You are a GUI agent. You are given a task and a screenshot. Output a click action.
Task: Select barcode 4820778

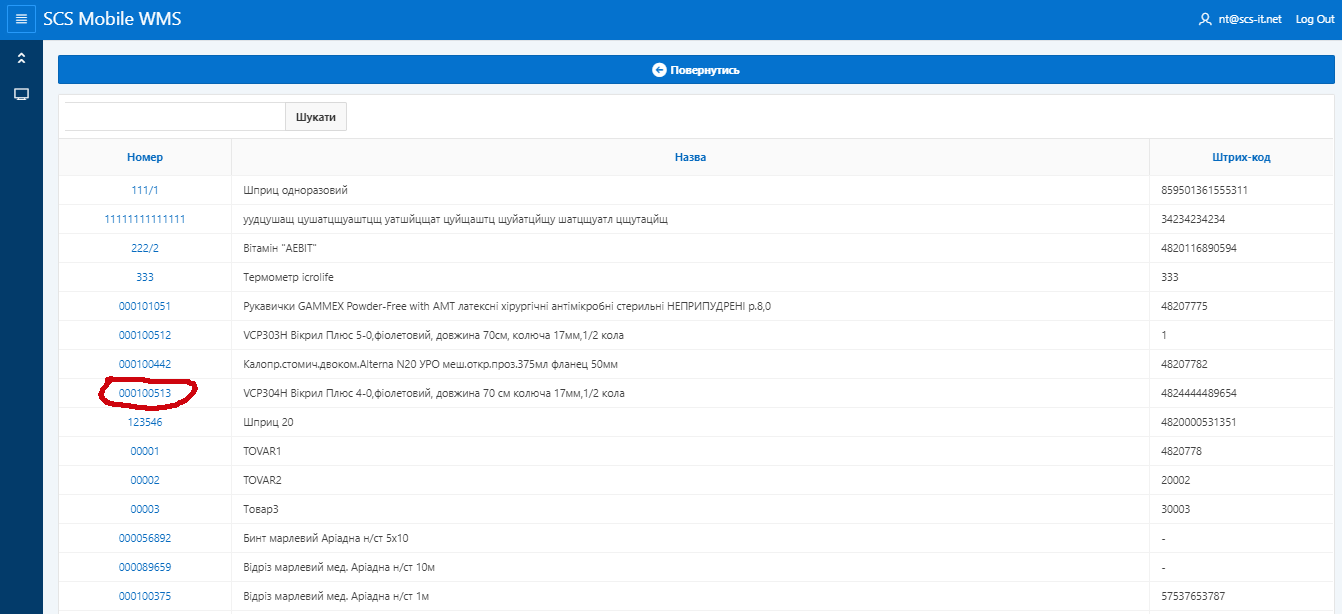pyautogui.click(x=1182, y=451)
